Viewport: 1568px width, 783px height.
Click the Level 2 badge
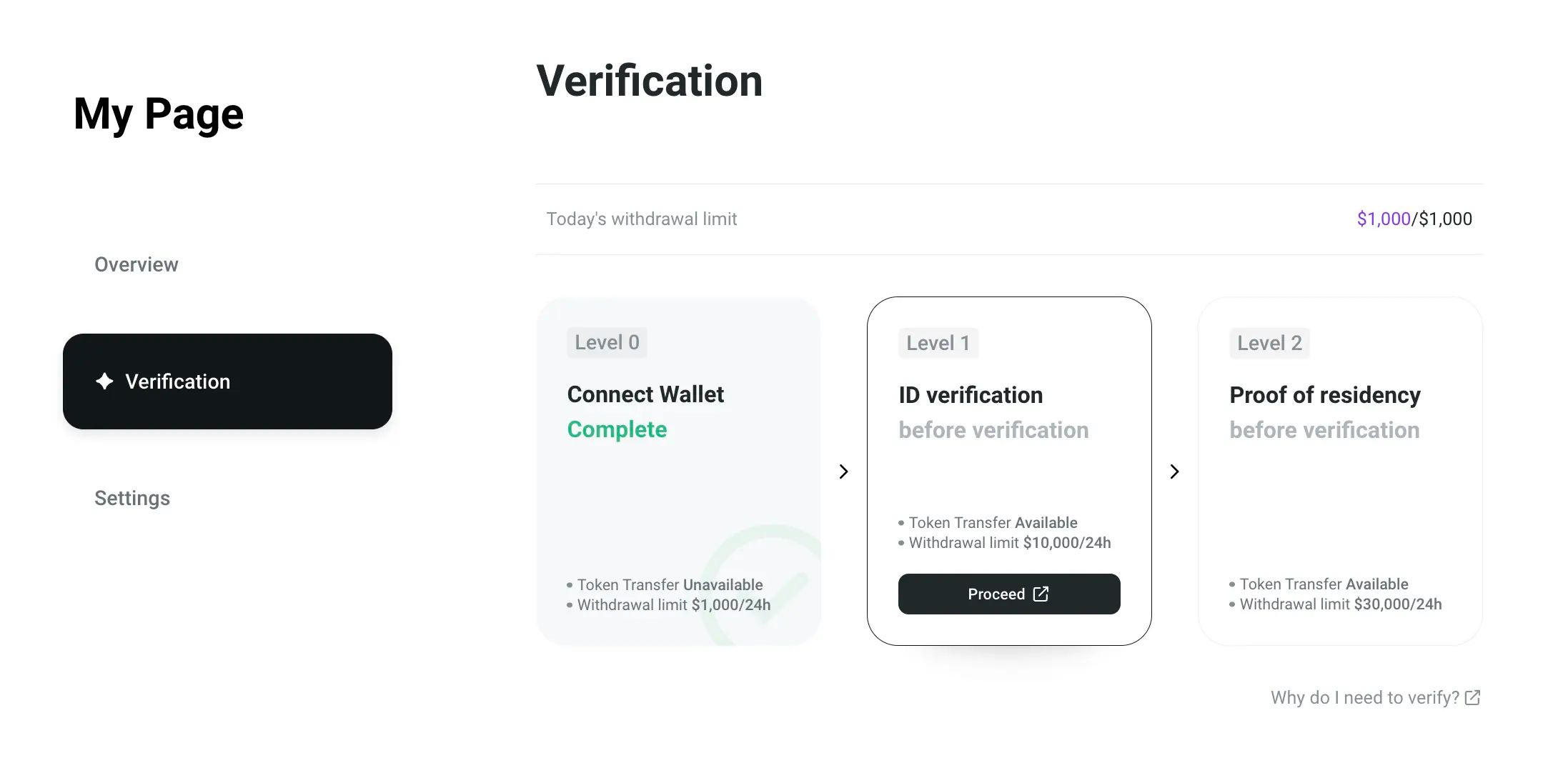pyautogui.click(x=1269, y=344)
